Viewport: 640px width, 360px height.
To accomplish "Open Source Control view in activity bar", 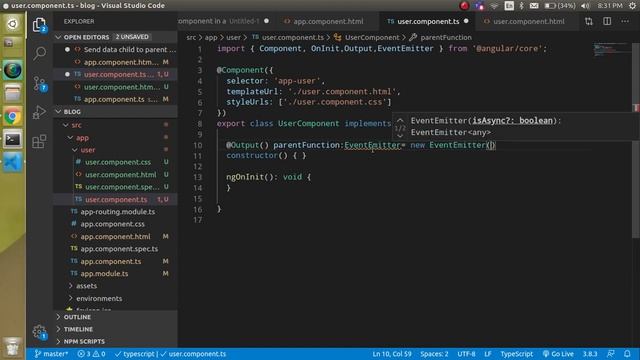I will [39, 84].
